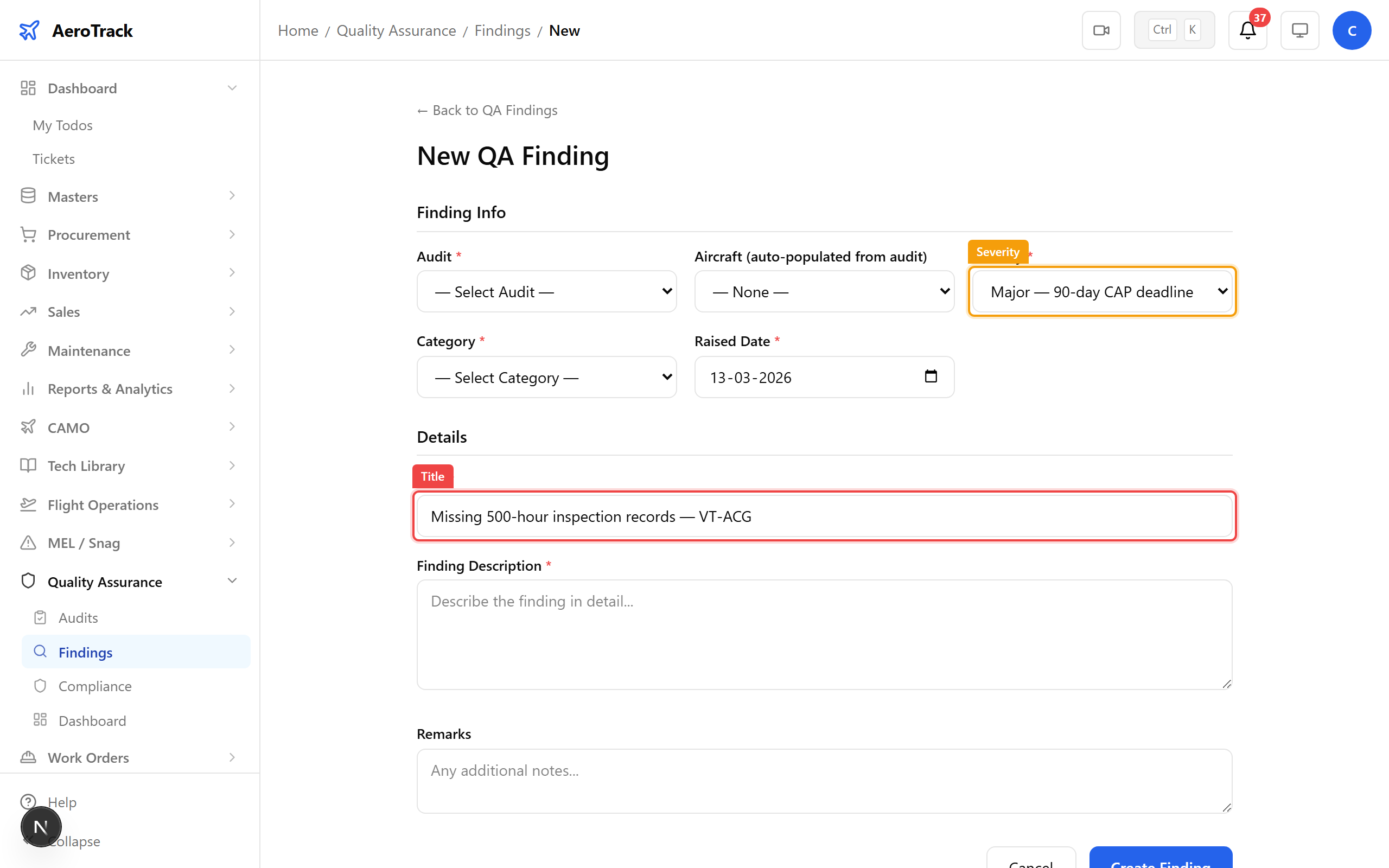Open the Select Audit dropdown

[x=546, y=291]
